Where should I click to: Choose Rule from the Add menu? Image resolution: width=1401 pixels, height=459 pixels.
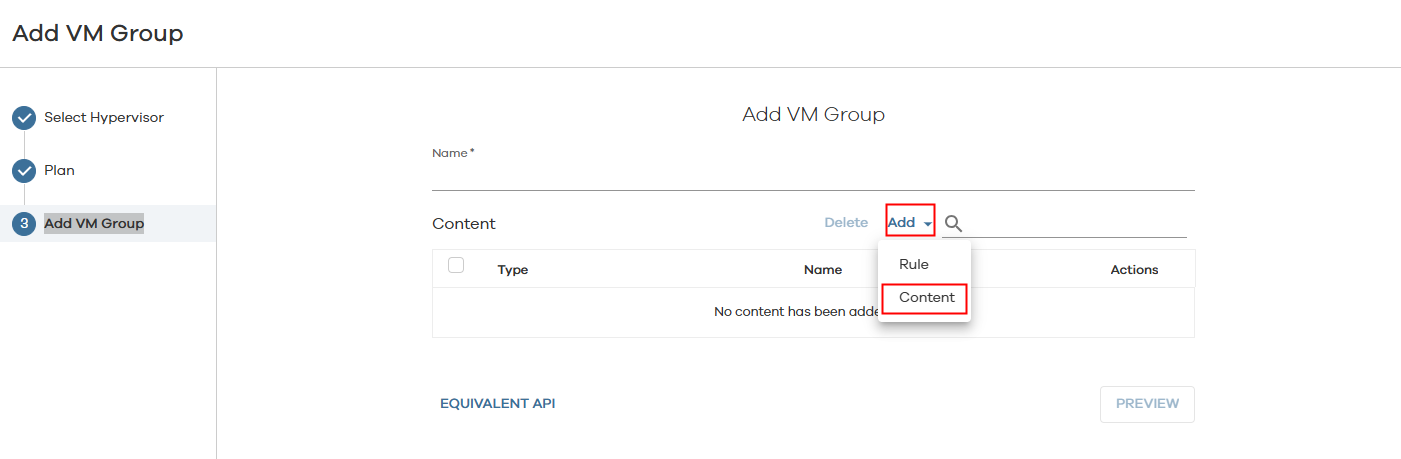tap(914, 264)
